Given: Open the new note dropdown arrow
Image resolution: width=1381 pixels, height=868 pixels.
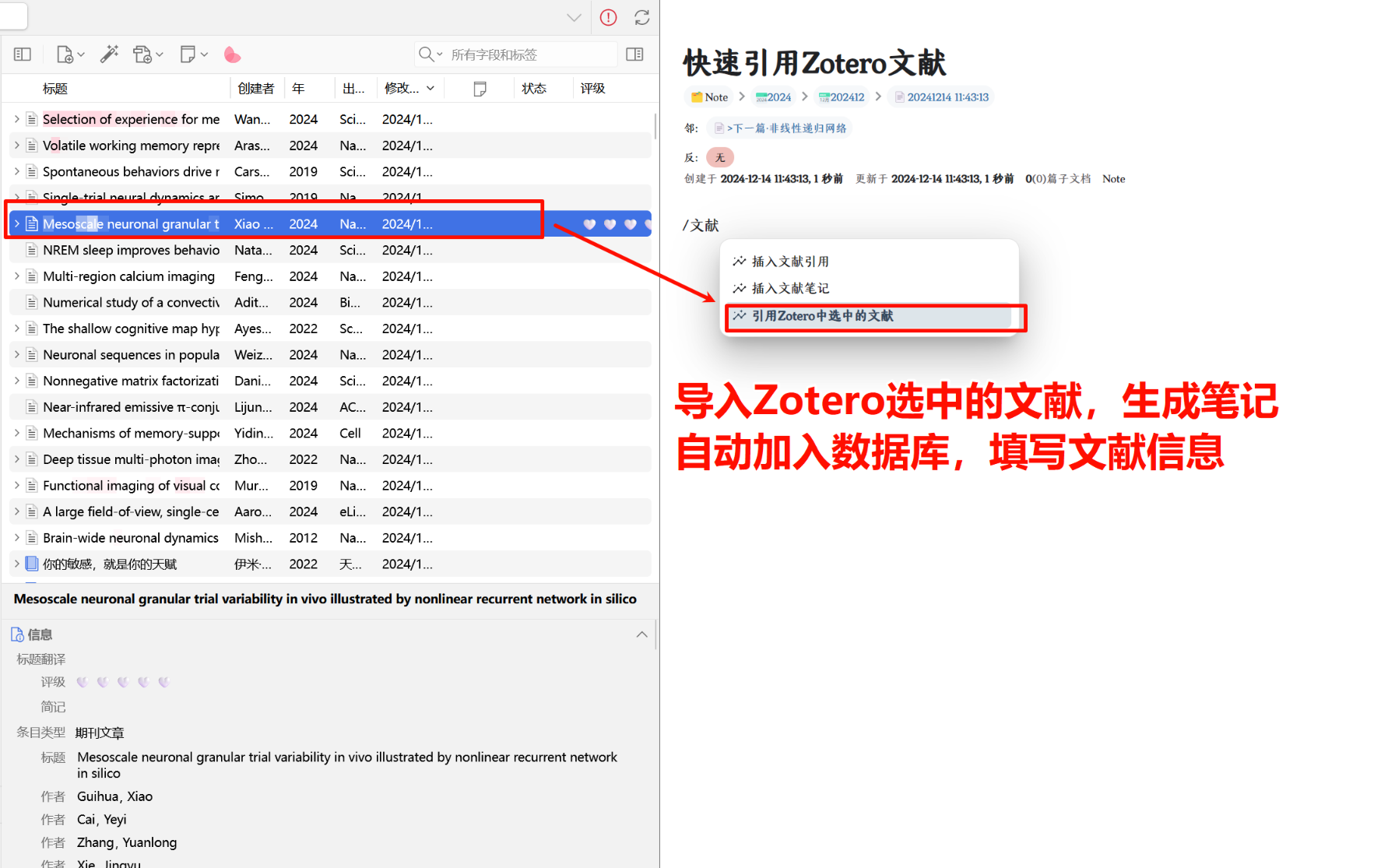Looking at the screenshot, I should (x=204, y=54).
